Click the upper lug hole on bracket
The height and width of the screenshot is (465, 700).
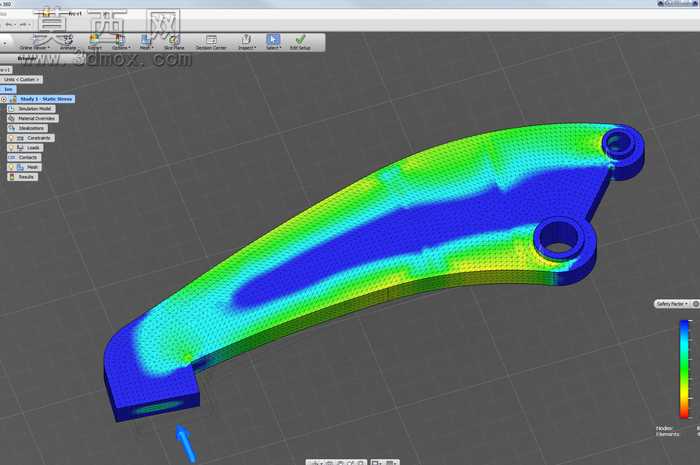coord(619,143)
